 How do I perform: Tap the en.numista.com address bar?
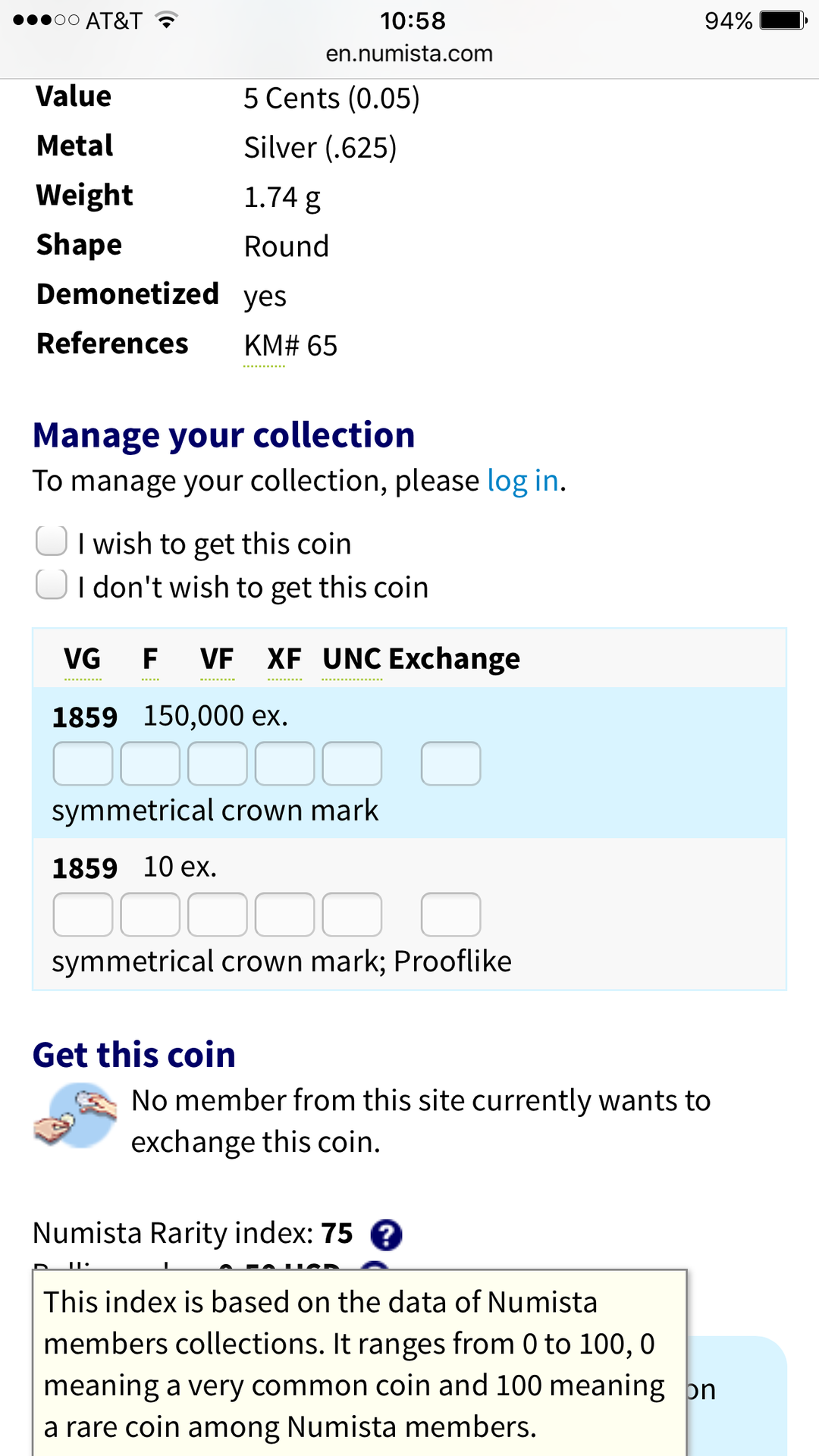pyautogui.click(x=409, y=54)
